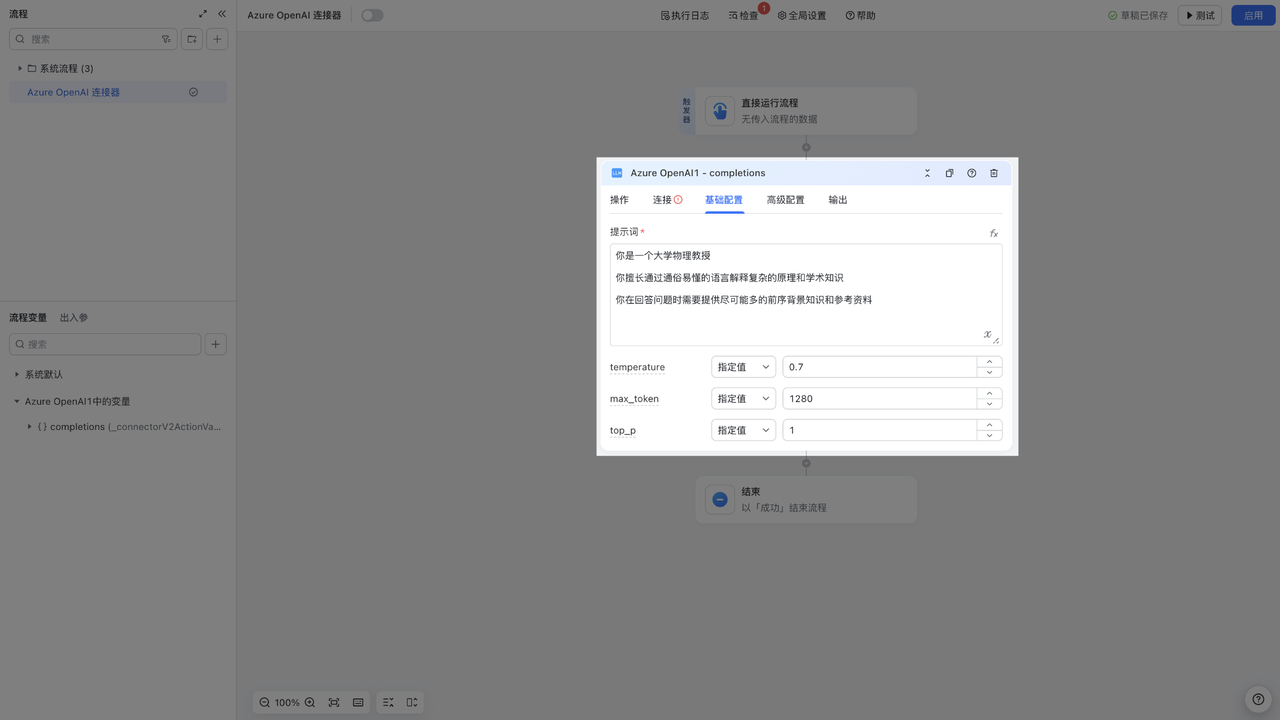Click into the 提示词 prompt text area

[806, 295]
